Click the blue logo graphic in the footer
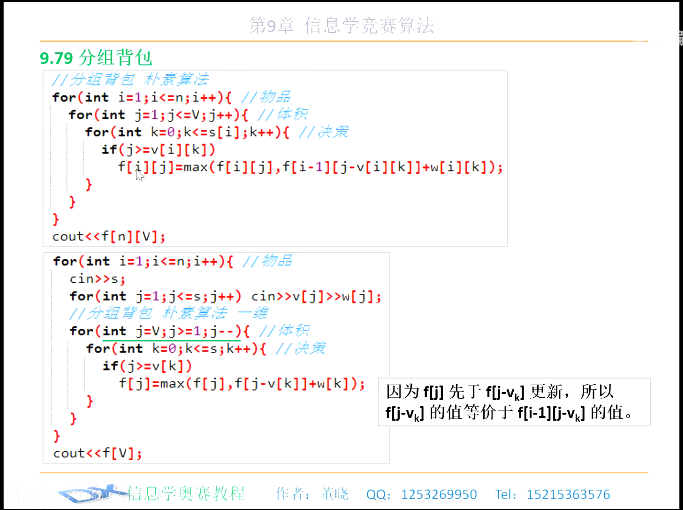The image size is (683, 510). (92, 494)
